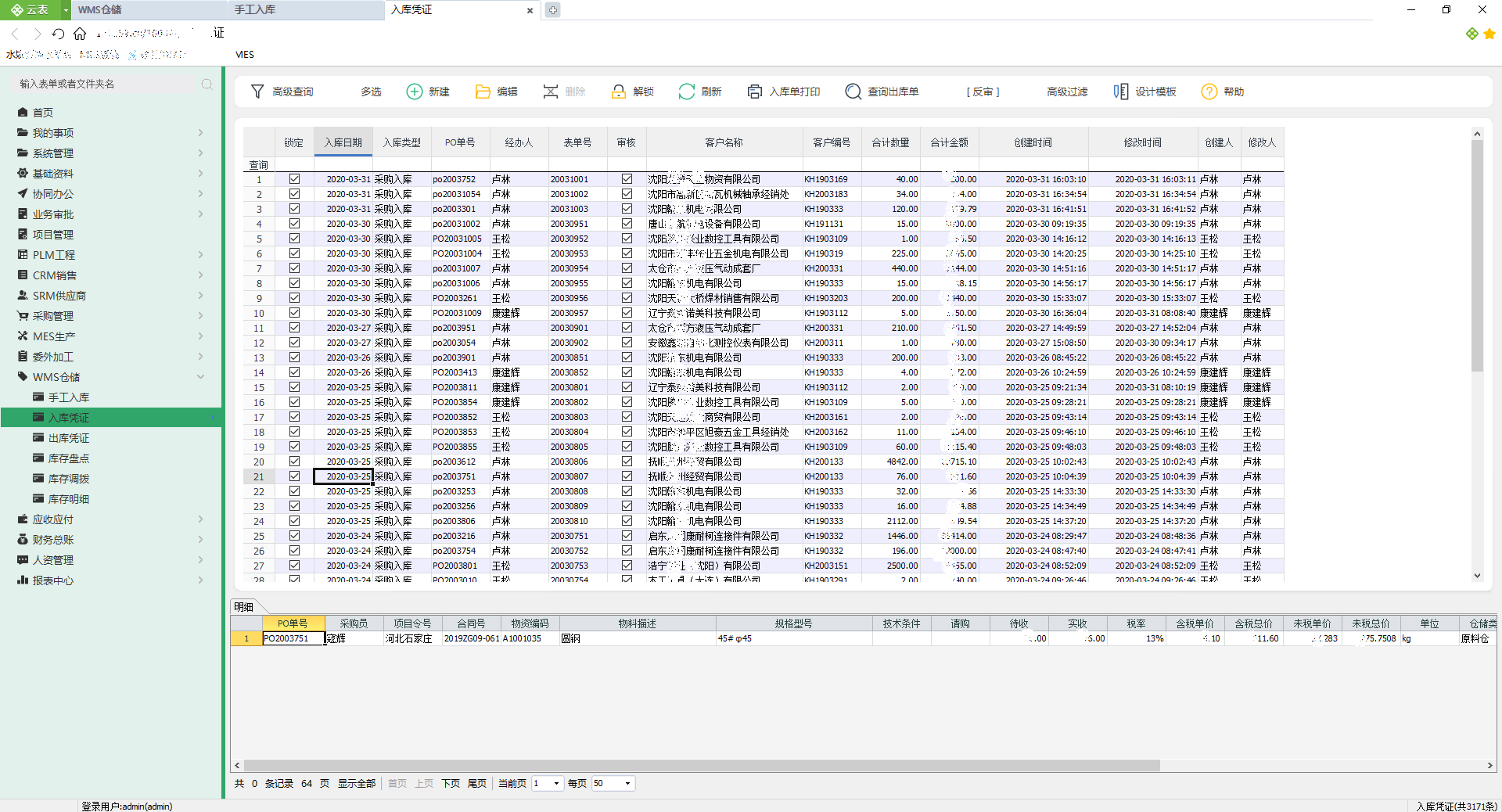
Task: Collapse WMS仓储 in the sidebar
Action: pos(200,377)
